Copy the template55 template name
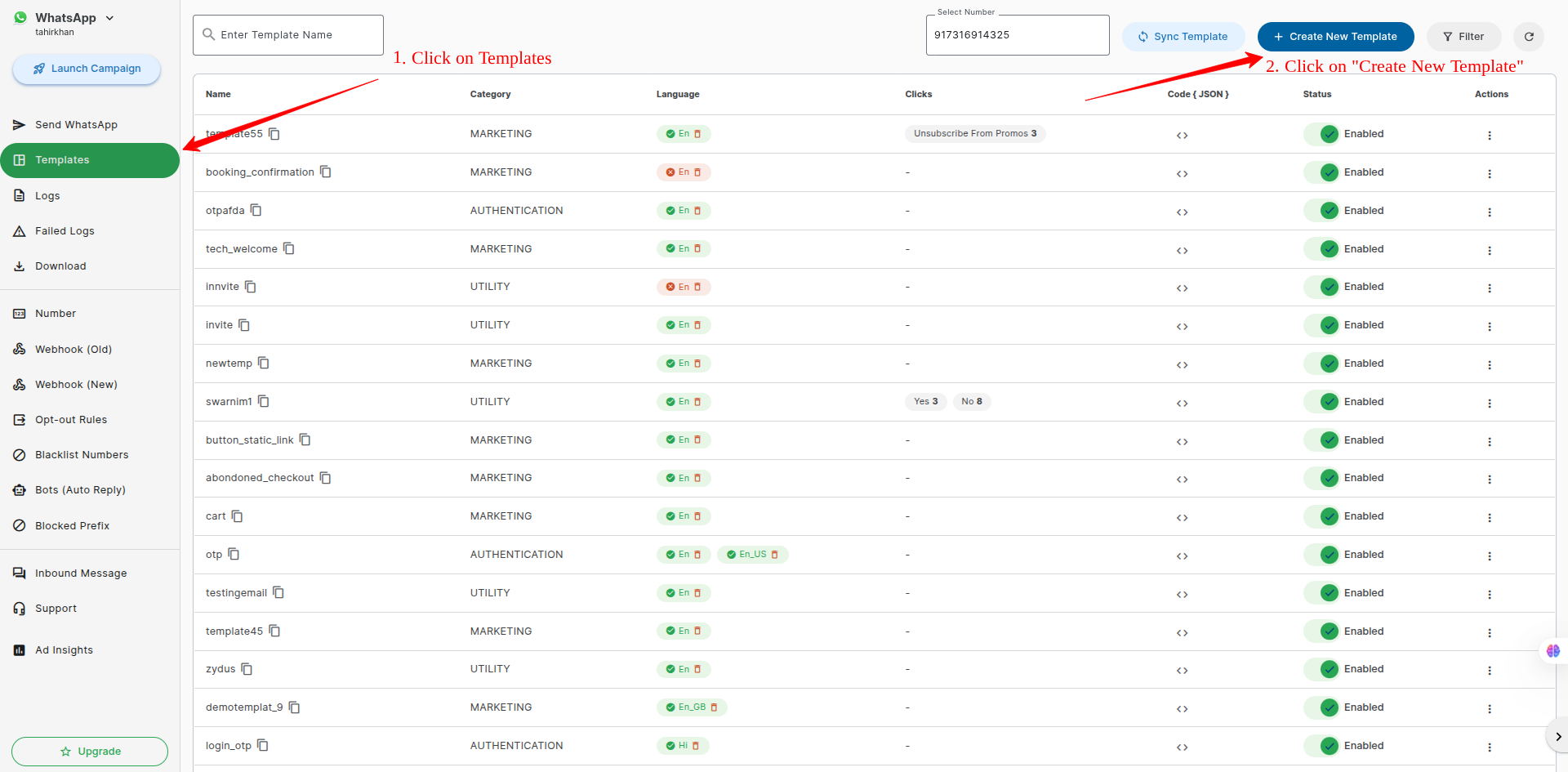 pos(274,134)
